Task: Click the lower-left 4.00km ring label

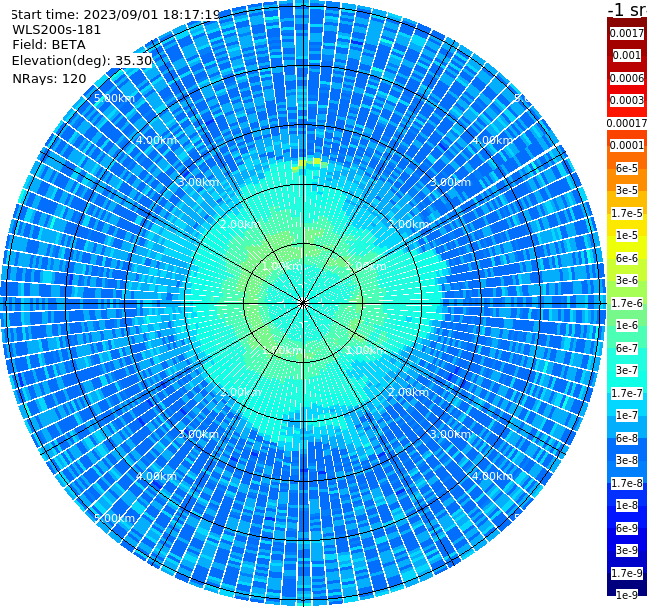Action: (156, 476)
